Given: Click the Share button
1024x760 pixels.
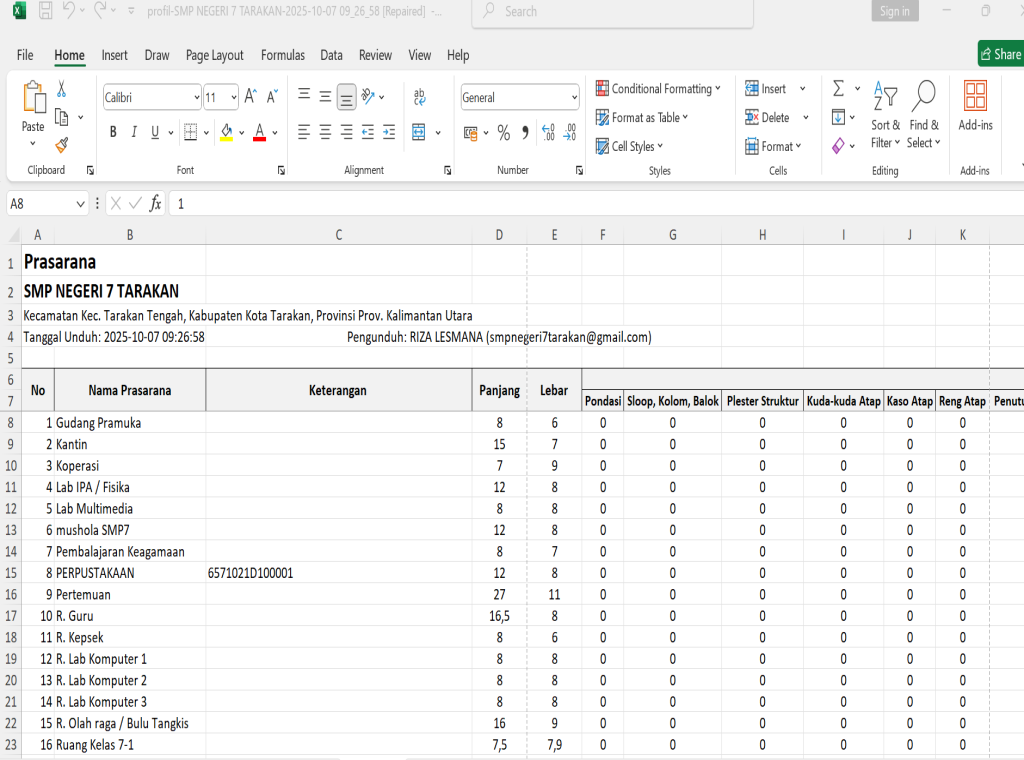Looking at the screenshot, I should (x=1000, y=54).
